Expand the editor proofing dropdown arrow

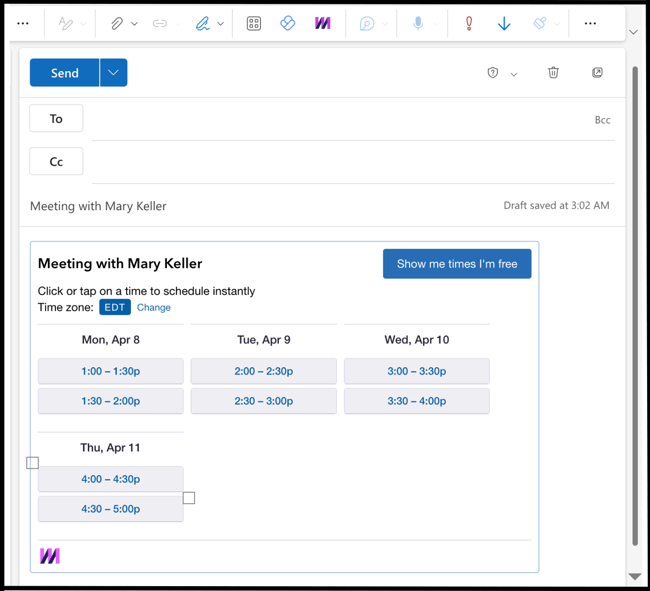[x=557, y=24]
